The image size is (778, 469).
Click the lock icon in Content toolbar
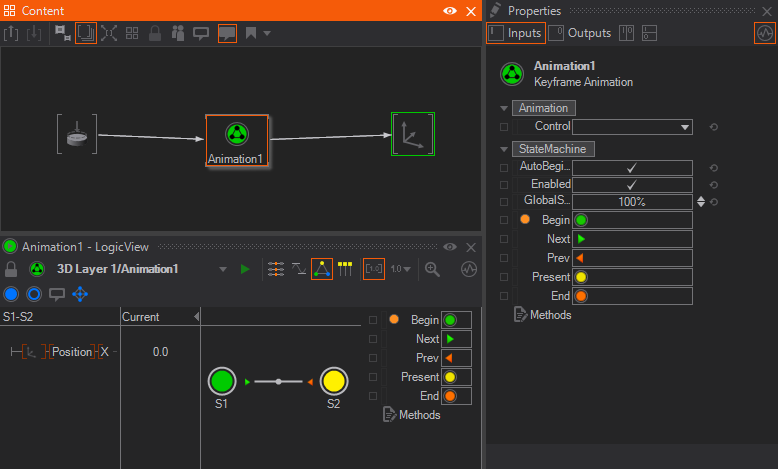tap(155, 33)
